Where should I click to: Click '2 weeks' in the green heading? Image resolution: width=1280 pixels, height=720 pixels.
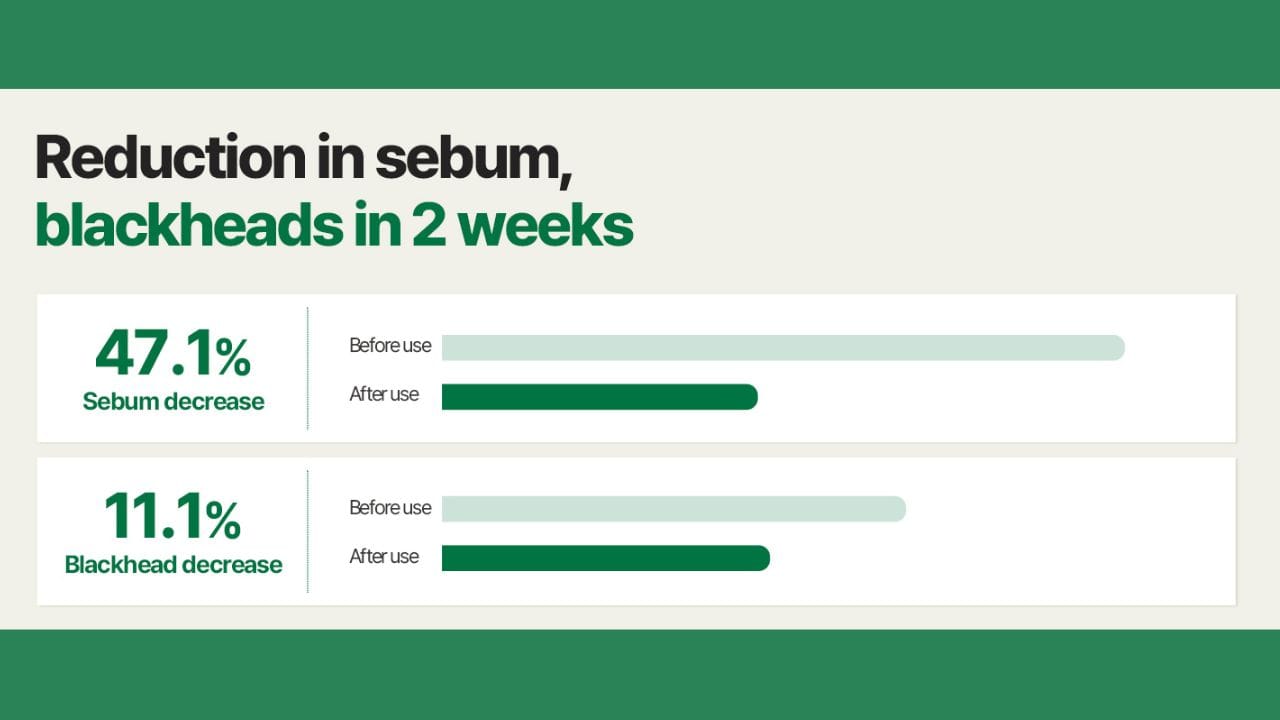click(522, 226)
